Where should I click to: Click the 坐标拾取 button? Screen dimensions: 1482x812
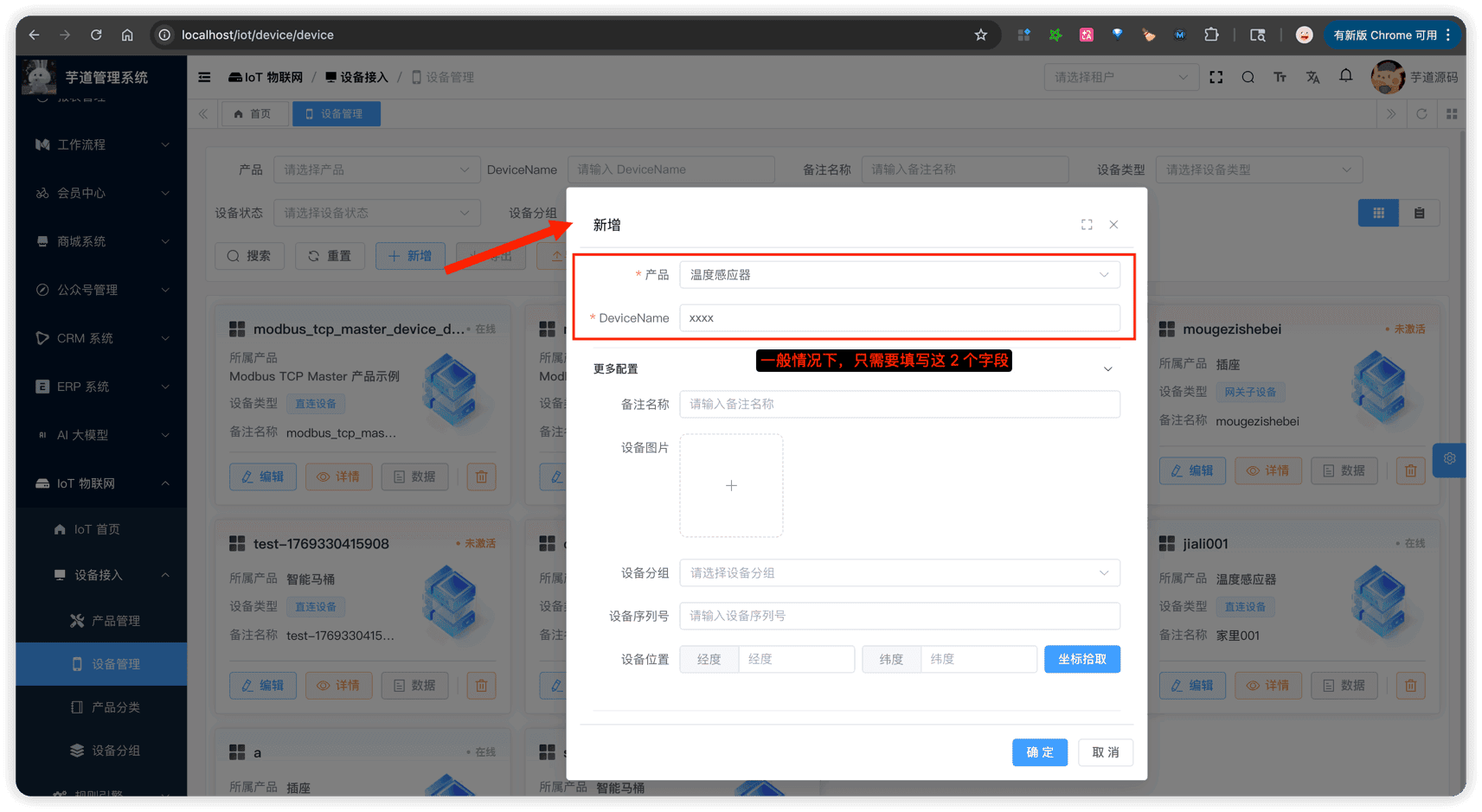click(x=1081, y=659)
